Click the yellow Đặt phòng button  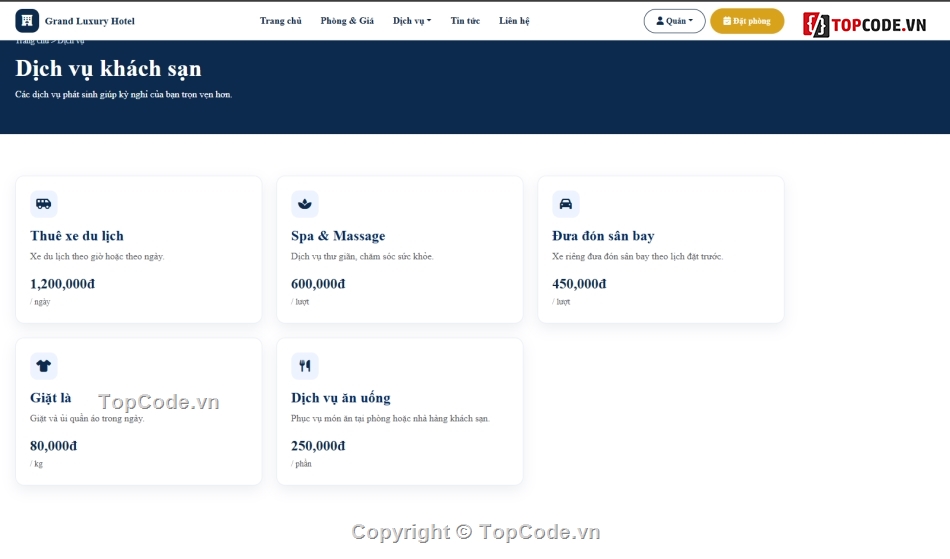coord(747,21)
